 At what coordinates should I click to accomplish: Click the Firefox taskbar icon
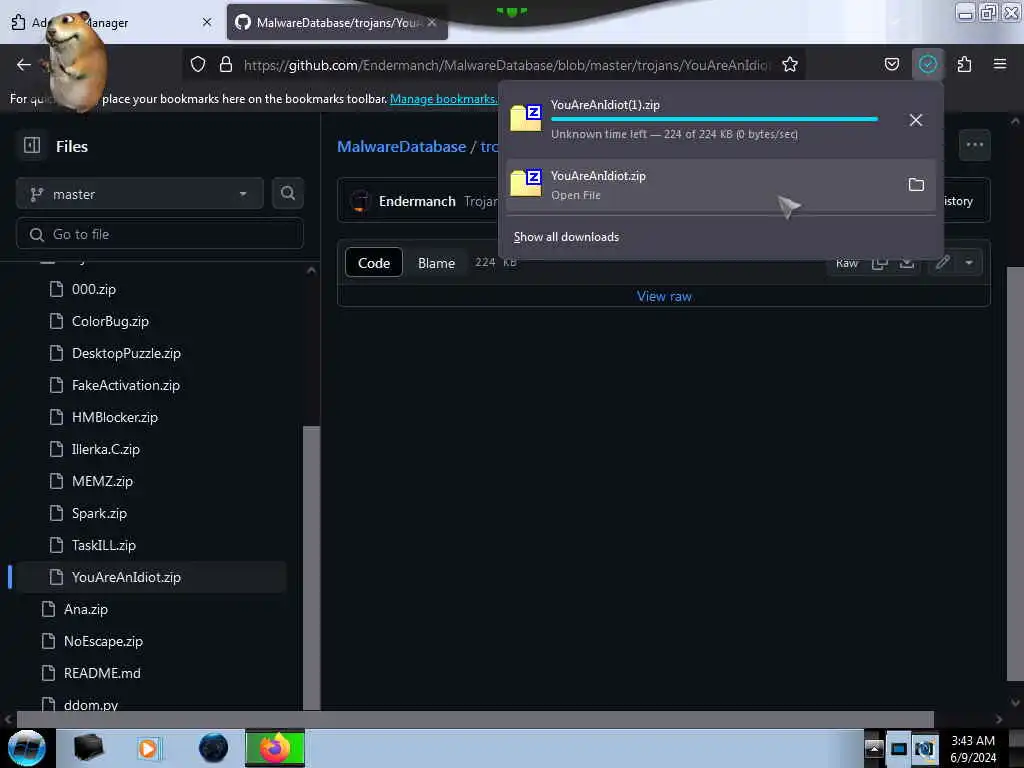(275, 748)
